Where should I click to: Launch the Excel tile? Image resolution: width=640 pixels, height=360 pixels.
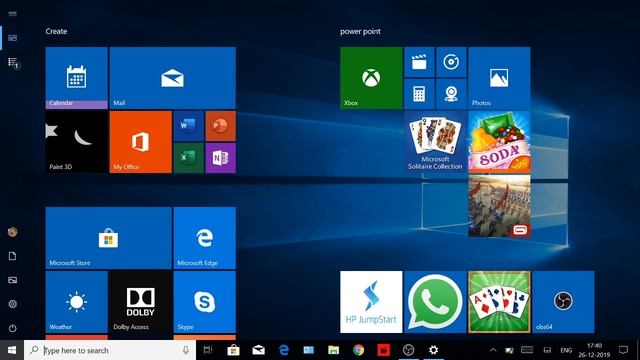tap(189, 158)
